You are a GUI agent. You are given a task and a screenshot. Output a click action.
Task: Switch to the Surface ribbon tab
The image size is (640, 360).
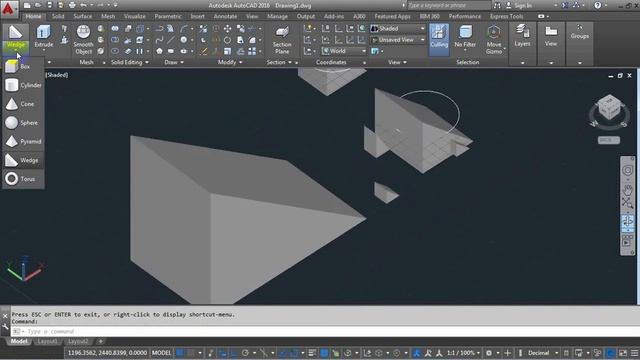click(83, 16)
